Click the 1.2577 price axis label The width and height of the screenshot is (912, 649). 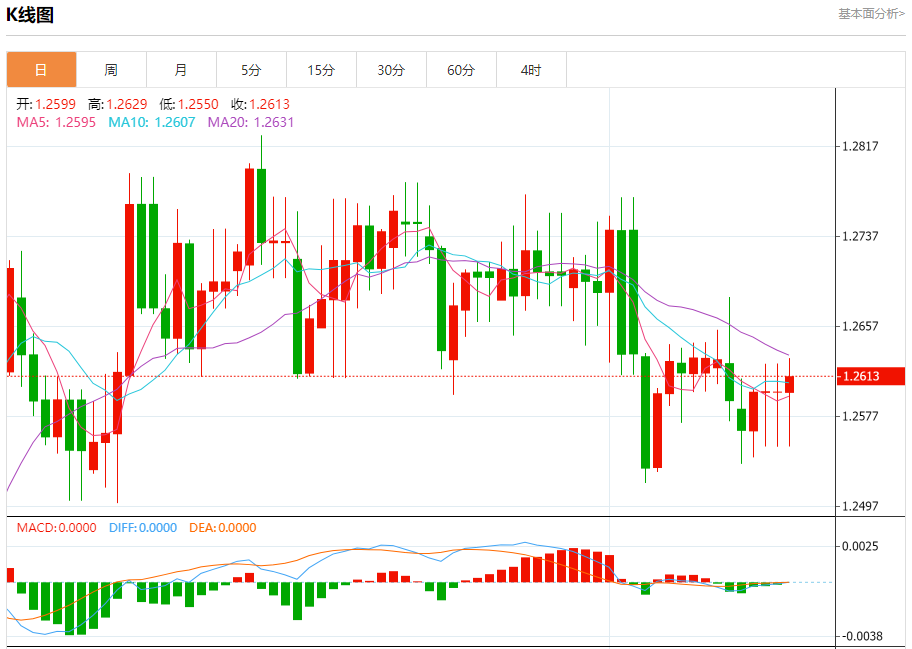(861, 416)
